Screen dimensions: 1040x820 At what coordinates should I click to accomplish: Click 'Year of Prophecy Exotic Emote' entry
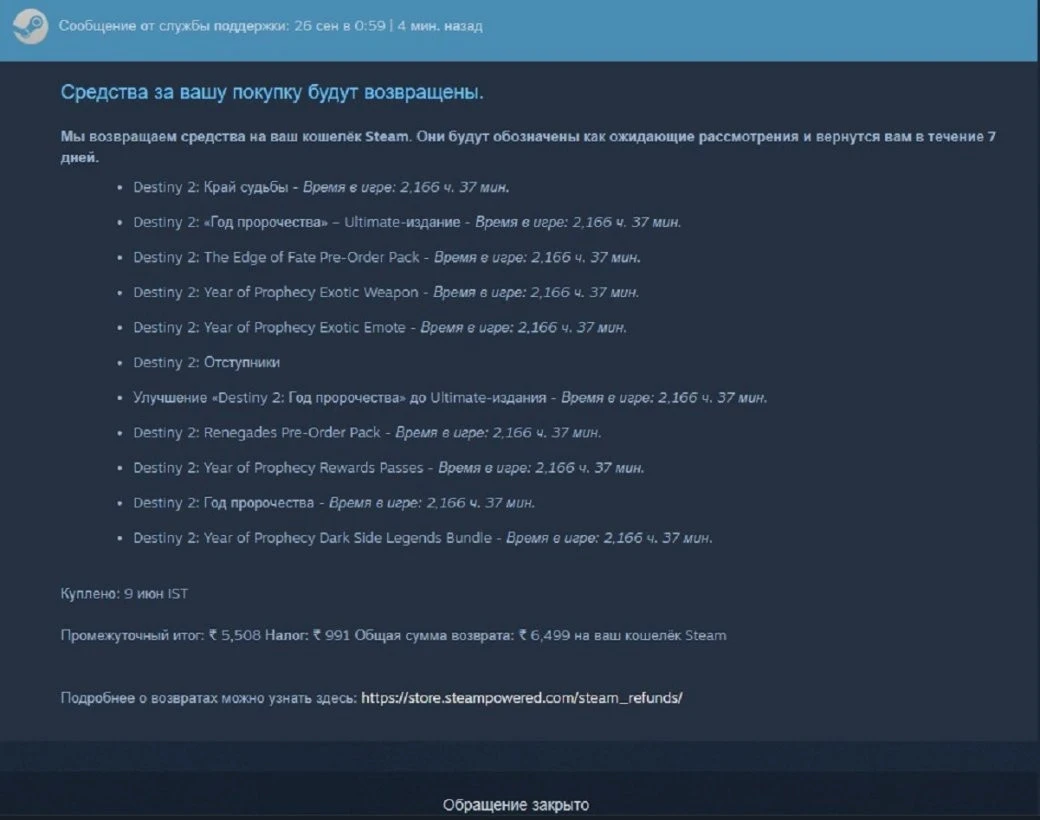(270, 327)
